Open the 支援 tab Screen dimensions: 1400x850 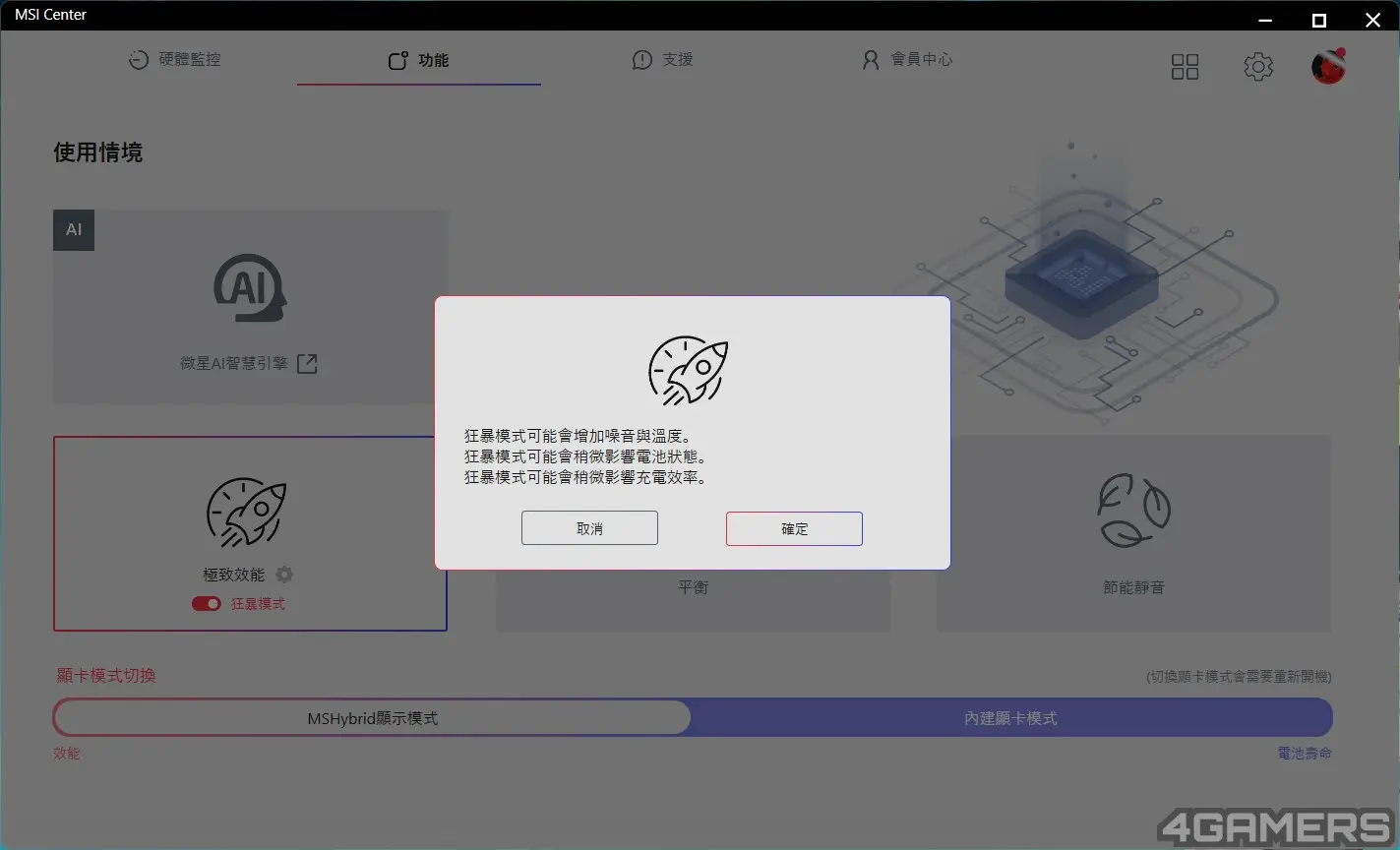662,59
